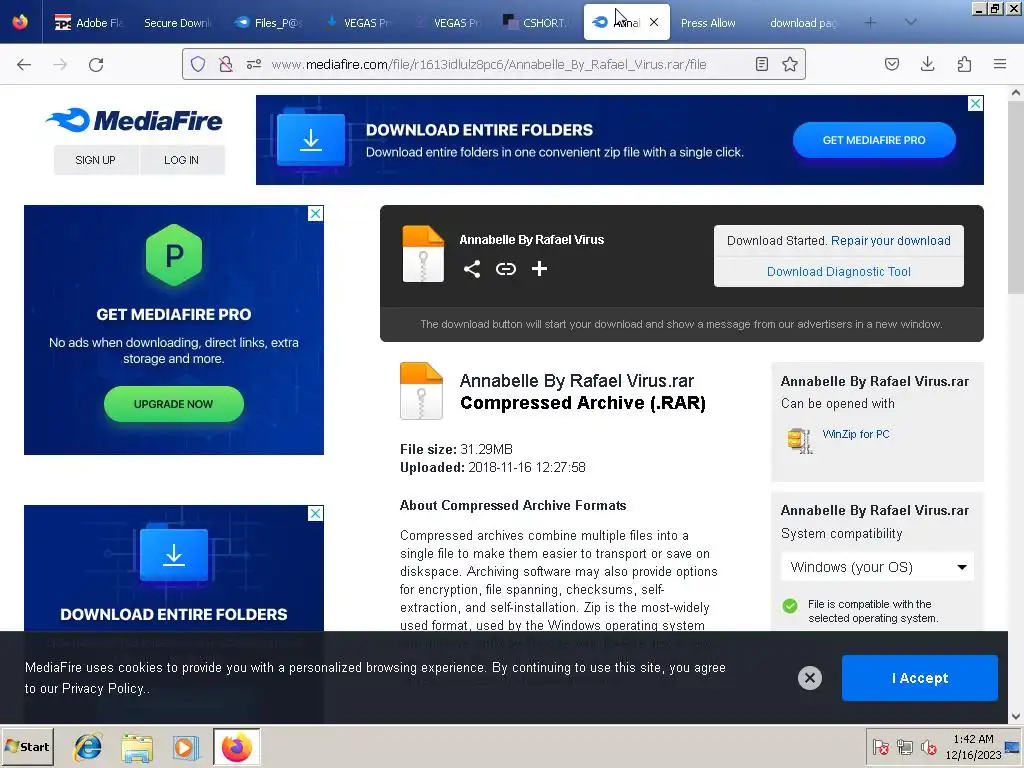Dismiss cookie notice with the X
Viewport: 1024px width, 768px height.
[x=809, y=678]
